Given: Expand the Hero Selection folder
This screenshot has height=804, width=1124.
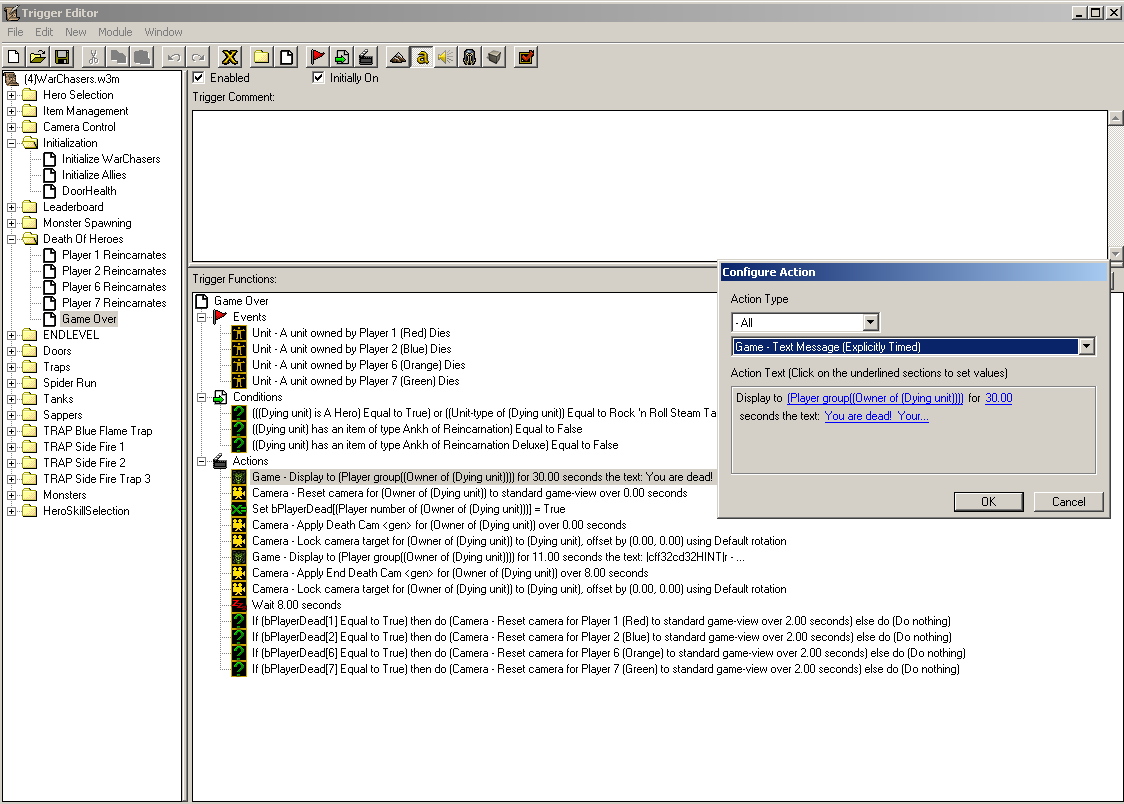Looking at the screenshot, I should point(11,95).
